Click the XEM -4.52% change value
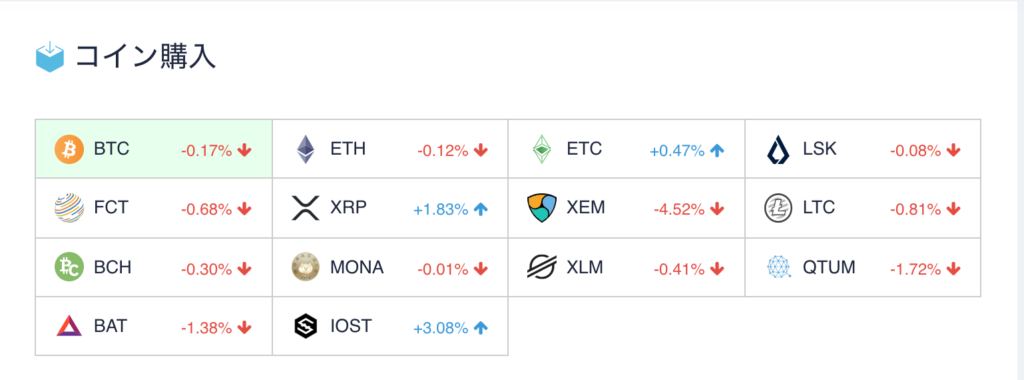 click(679, 210)
